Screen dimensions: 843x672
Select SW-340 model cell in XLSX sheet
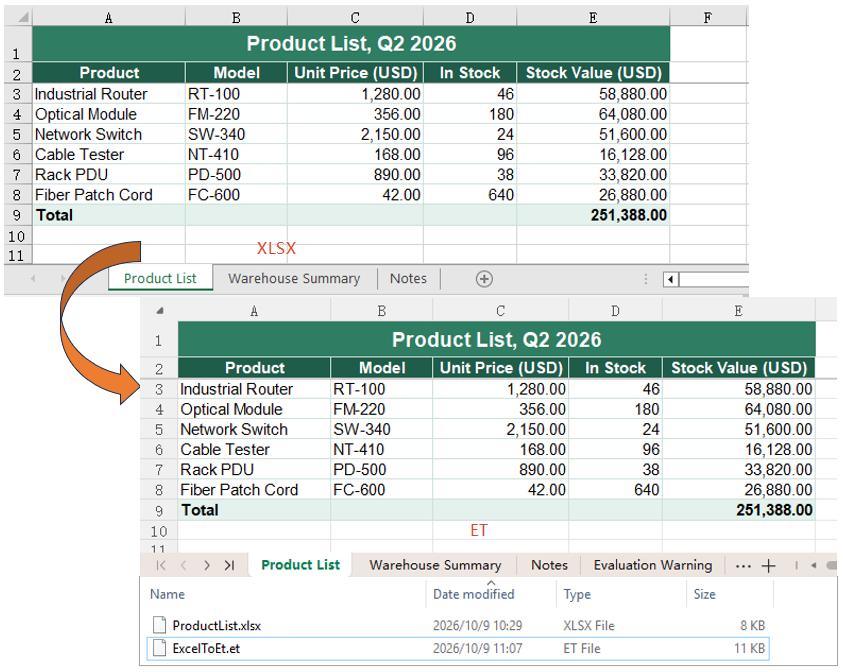[x=236, y=134]
